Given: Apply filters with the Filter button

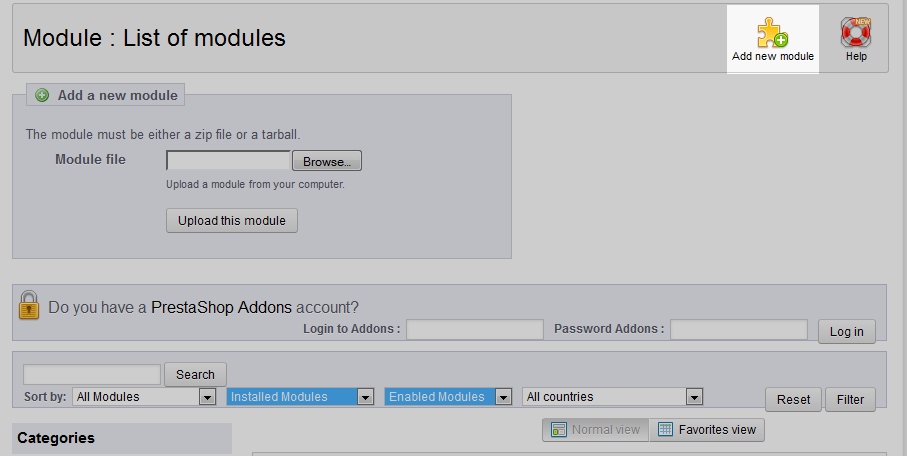Looking at the screenshot, I should 850,399.
